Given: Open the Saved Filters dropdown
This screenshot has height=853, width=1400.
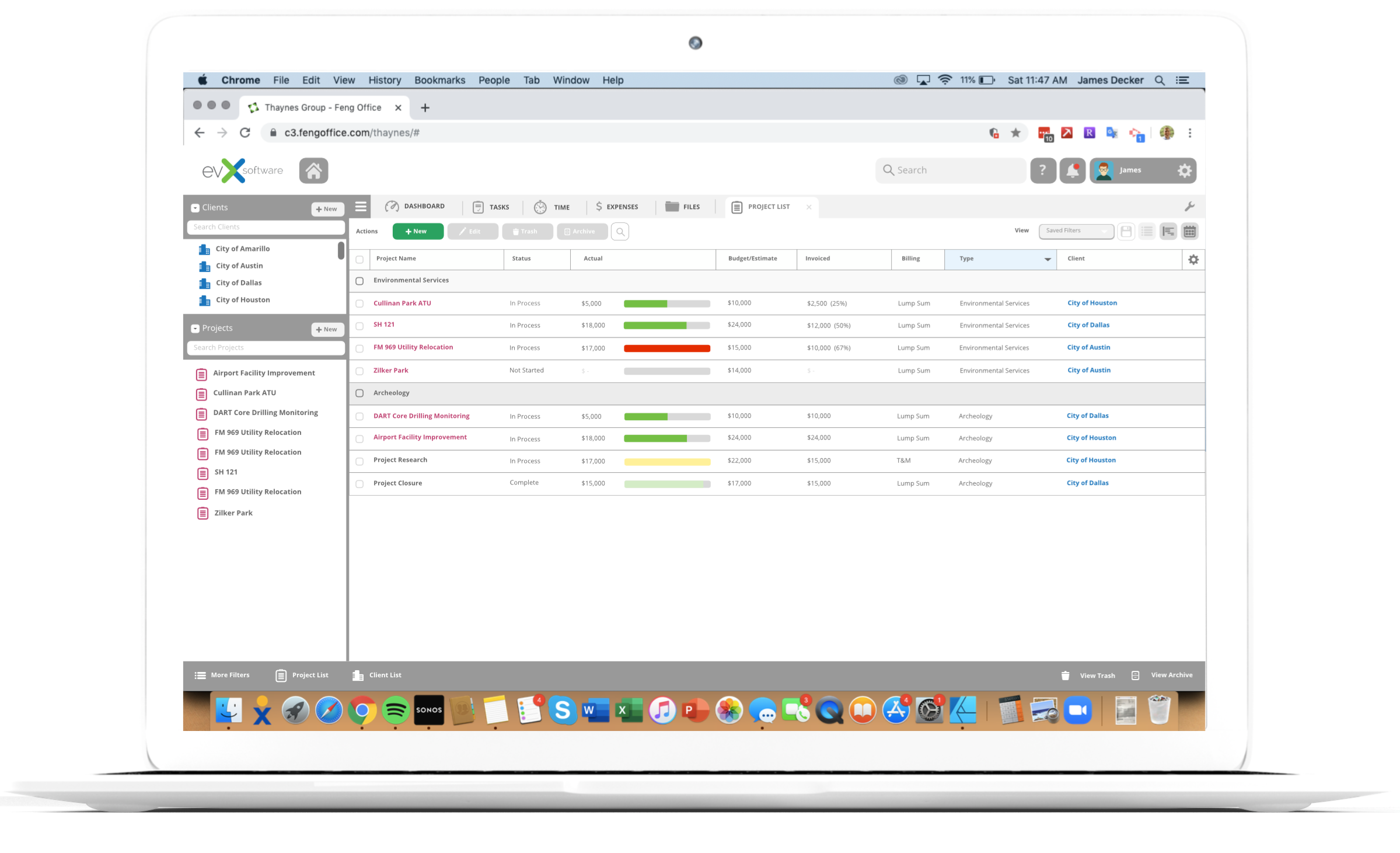Looking at the screenshot, I should tap(1076, 231).
